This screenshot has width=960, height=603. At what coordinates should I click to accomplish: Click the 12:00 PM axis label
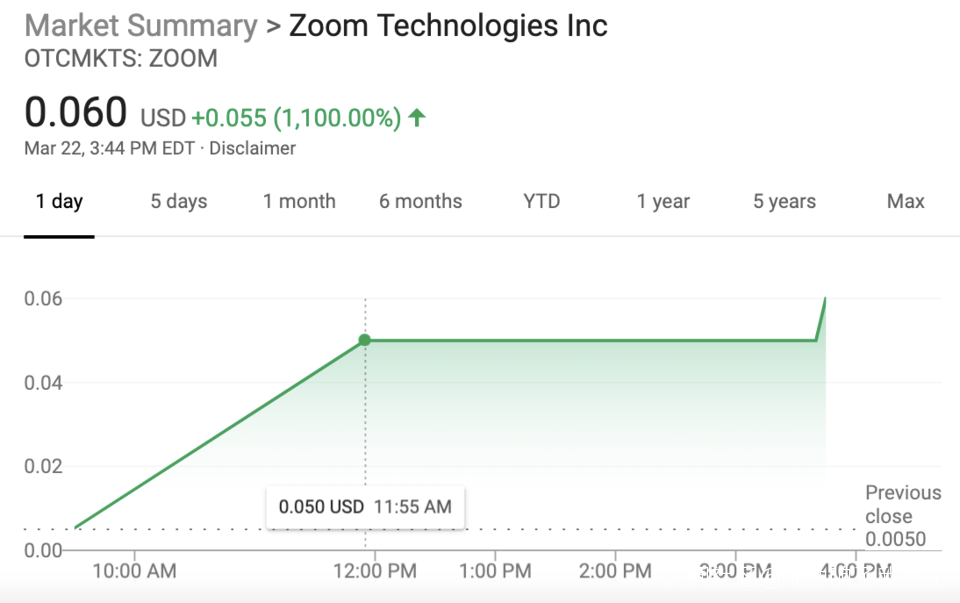pyautogui.click(x=372, y=572)
